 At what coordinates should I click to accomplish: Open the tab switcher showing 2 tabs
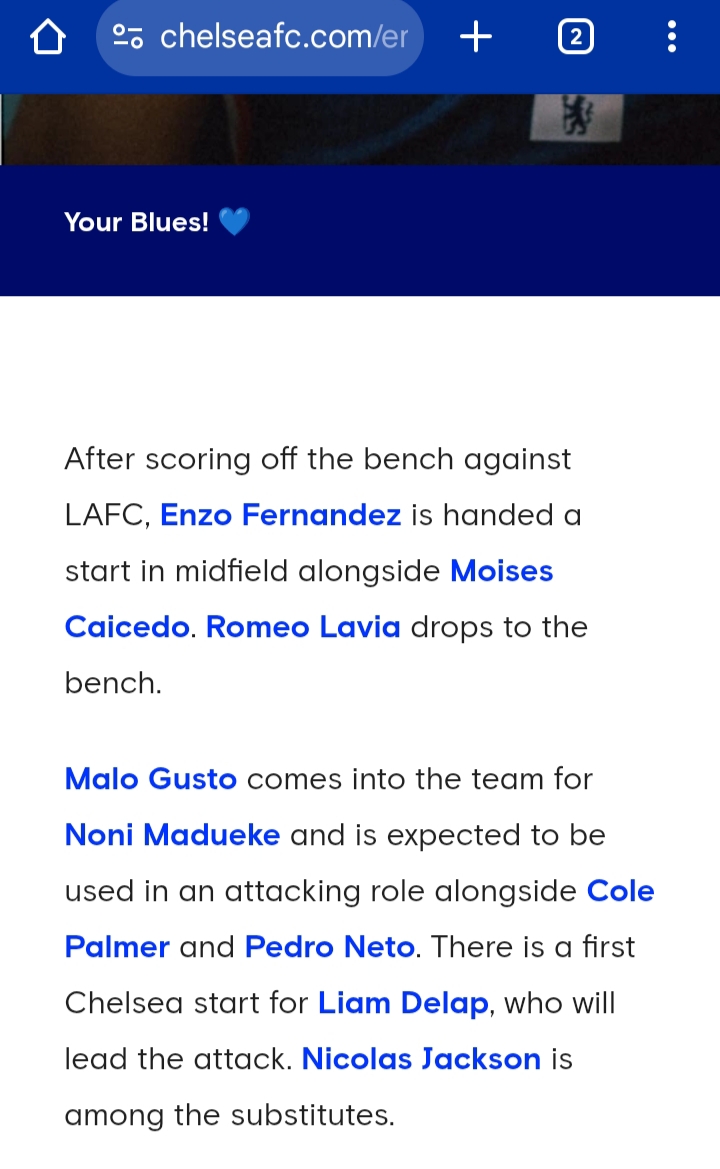coord(575,37)
